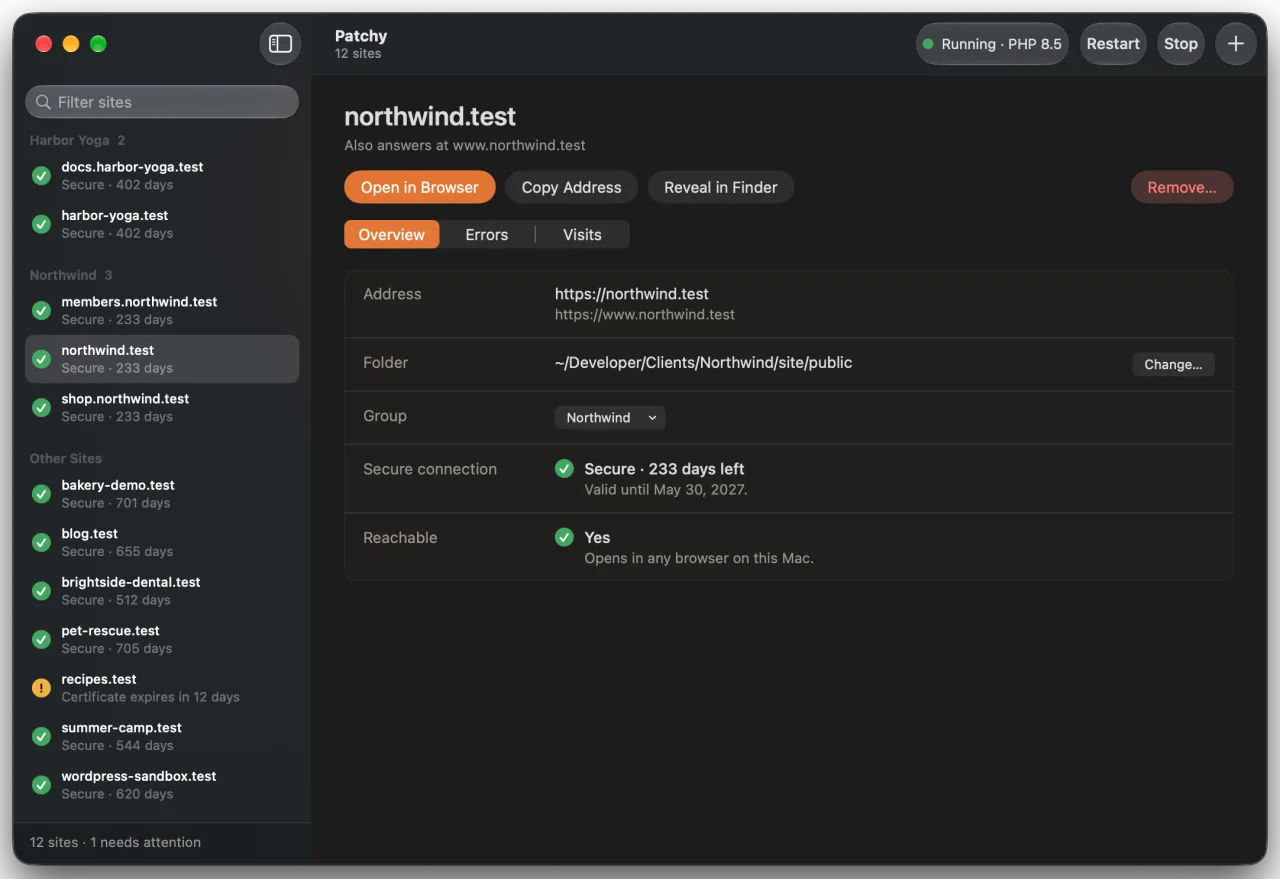Select docs.harbor-yoga.test in sidebar

[162, 176]
